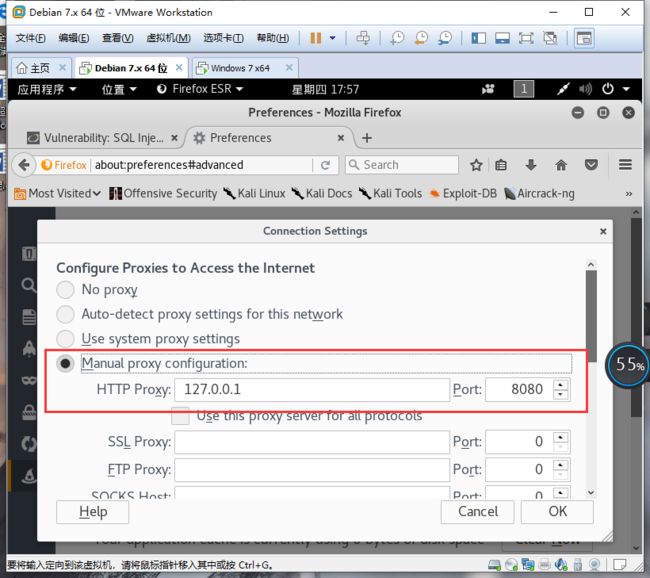Select Auto-detect proxy settings for this network
This screenshot has height=578, width=650.
[x=65, y=314]
